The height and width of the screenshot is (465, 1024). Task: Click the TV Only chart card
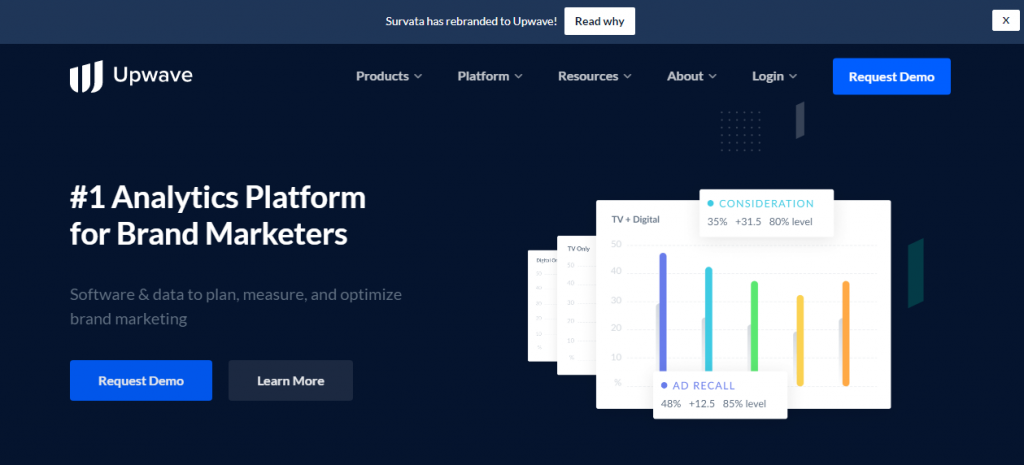click(x=577, y=305)
